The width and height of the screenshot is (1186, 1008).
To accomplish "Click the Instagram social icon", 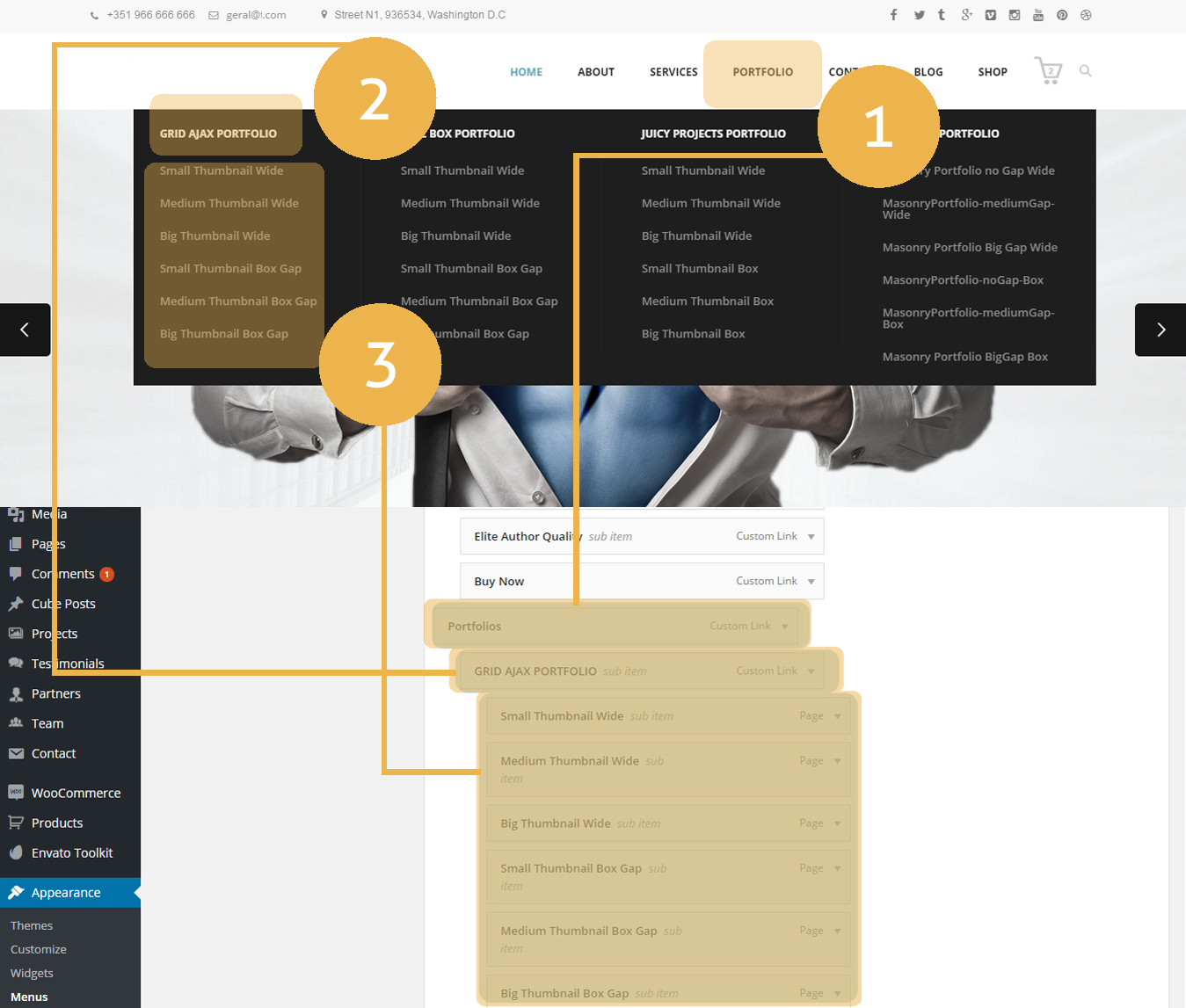I will coord(1015,15).
